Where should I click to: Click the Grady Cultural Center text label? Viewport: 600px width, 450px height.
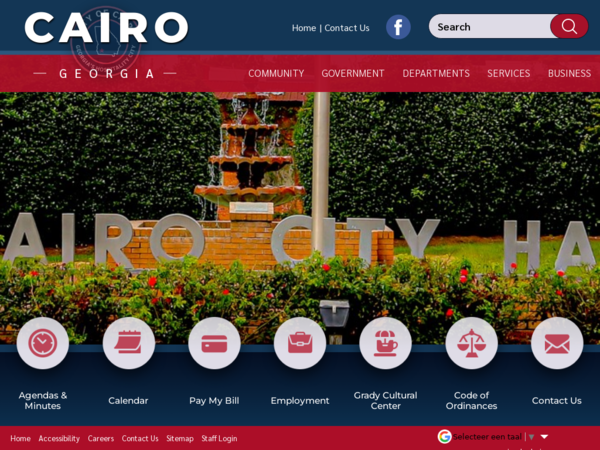386,401
